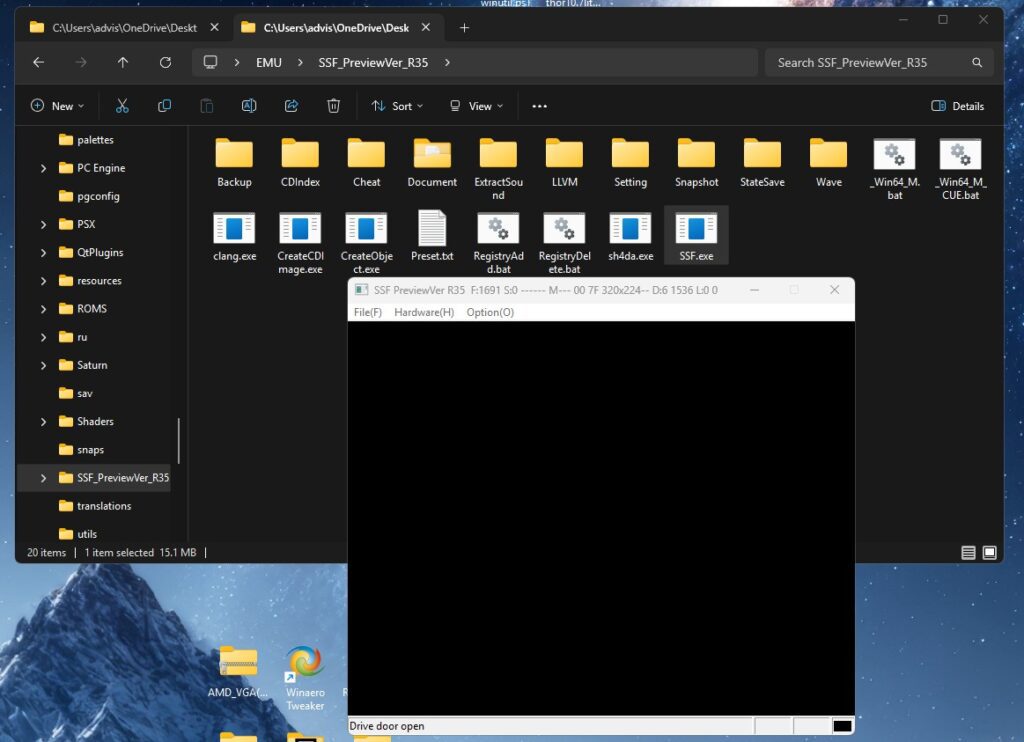This screenshot has width=1024, height=742.
Task: Select the StateSave folder
Action: [x=762, y=162]
